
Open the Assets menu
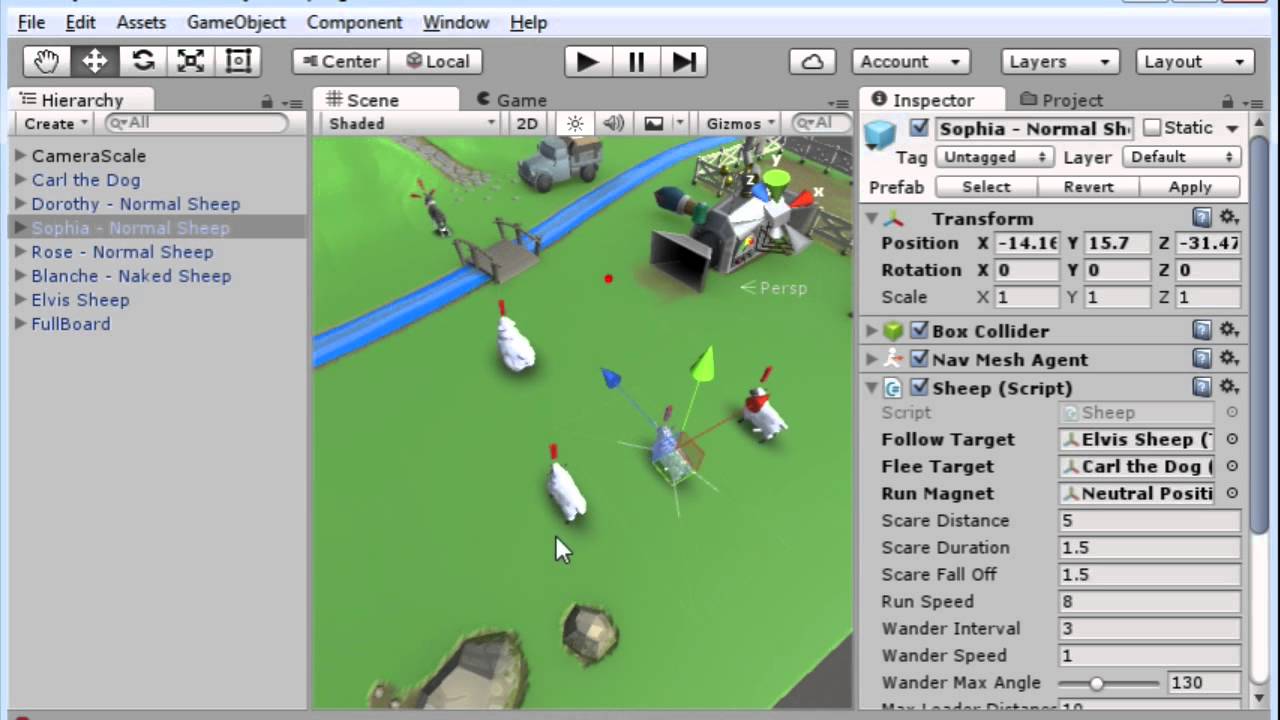141,22
